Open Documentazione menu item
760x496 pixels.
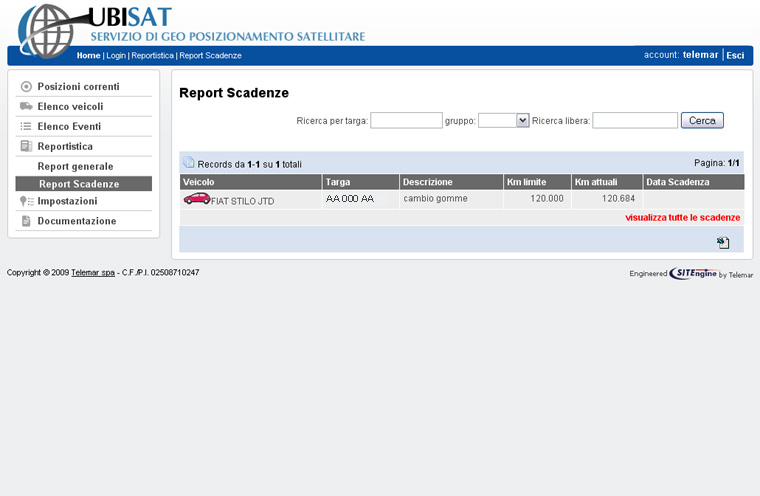click(77, 221)
